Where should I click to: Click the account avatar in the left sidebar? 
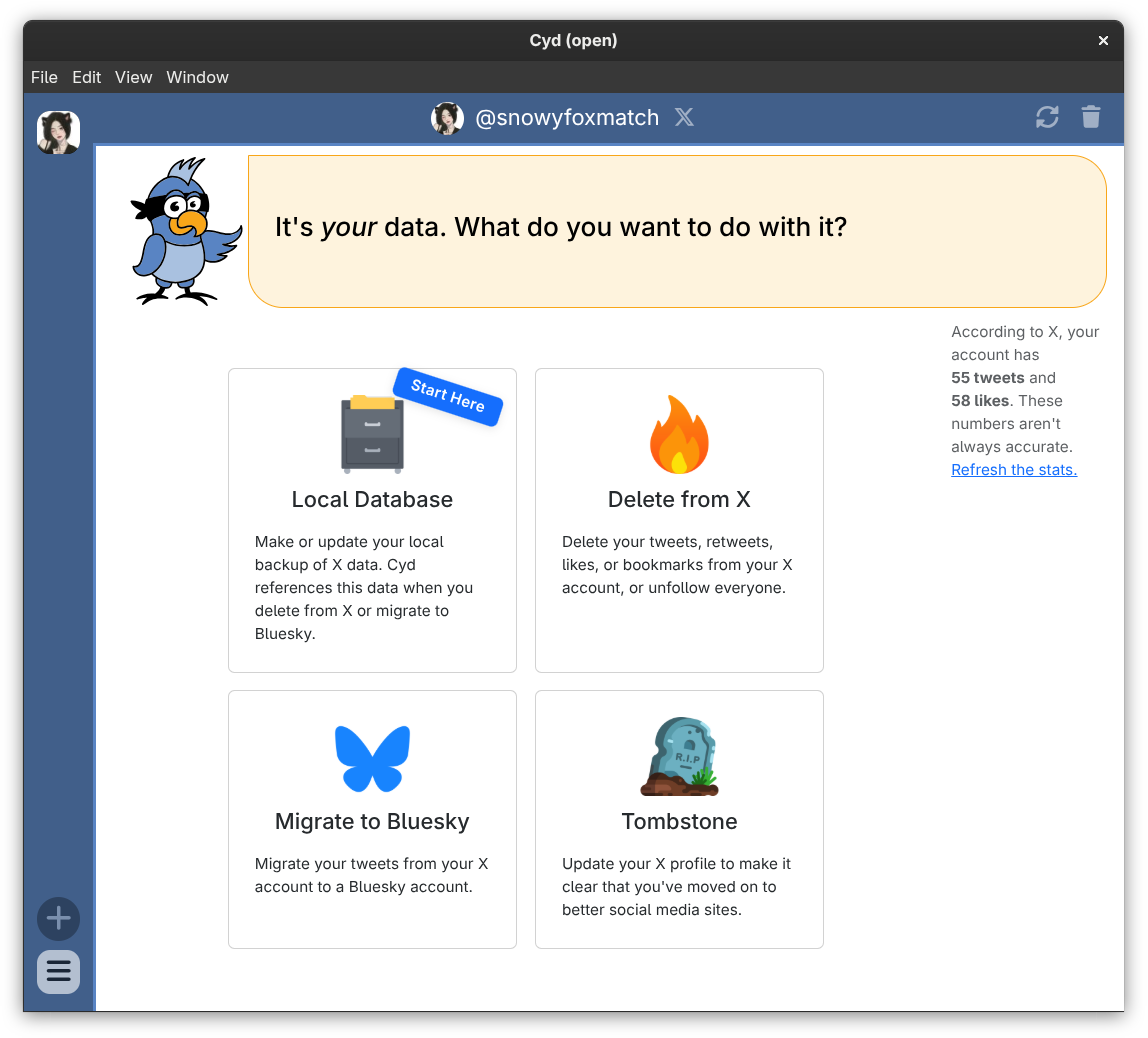pos(59,132)
